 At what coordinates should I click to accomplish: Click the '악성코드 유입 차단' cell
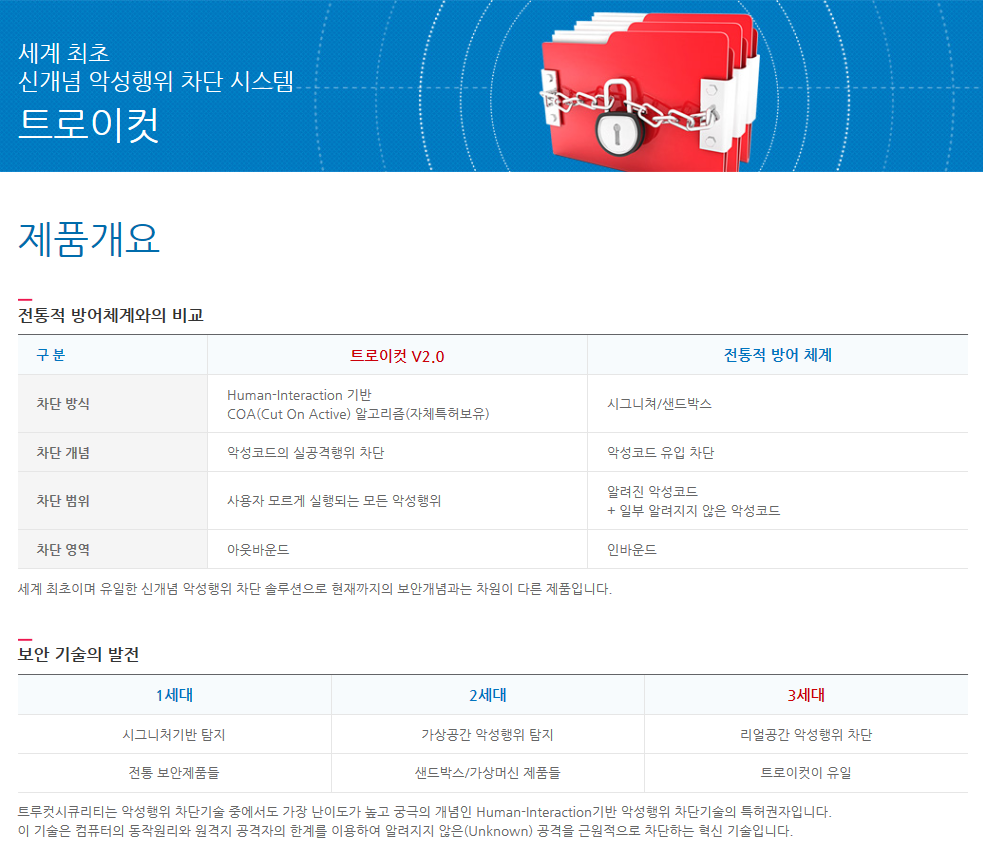click(660, 453)
